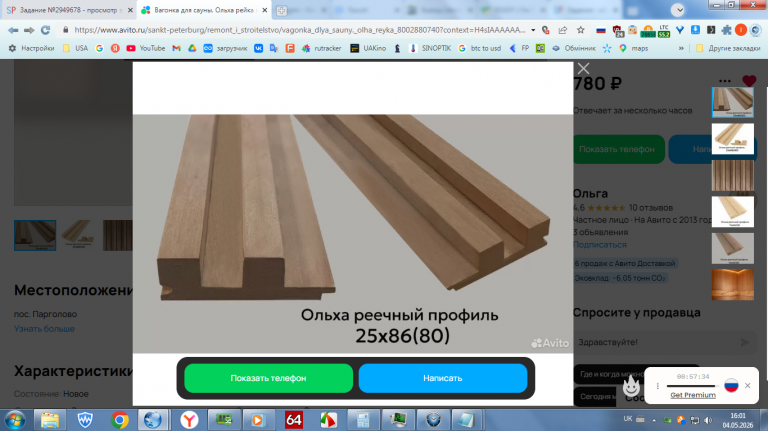Click the Узнать больше location link
The width and height of the screenshot is (768, 431).
44,329
